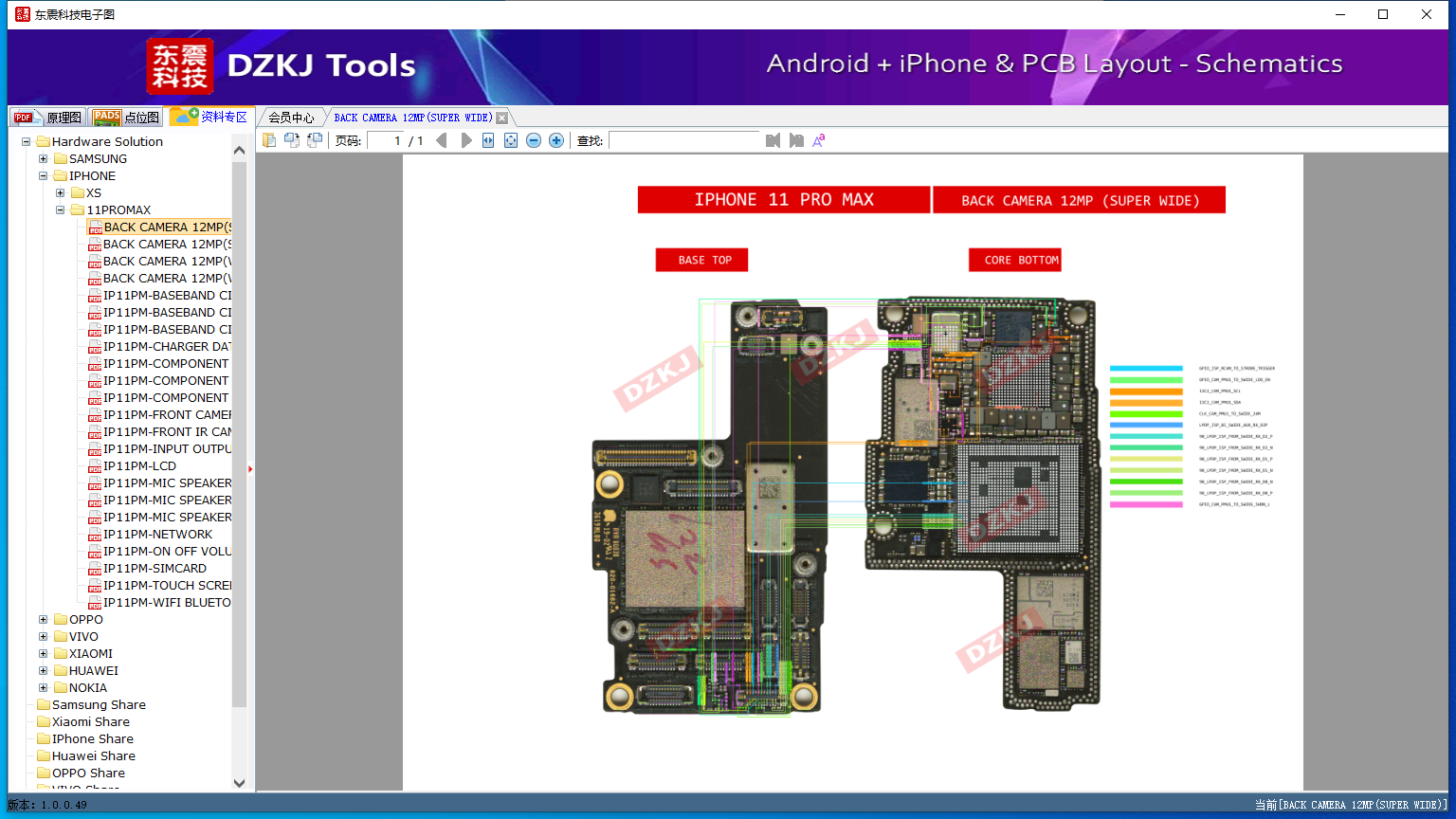1456x819 pixels.
Task: Find previous search match icon
Action: click(x=773, y=140)
